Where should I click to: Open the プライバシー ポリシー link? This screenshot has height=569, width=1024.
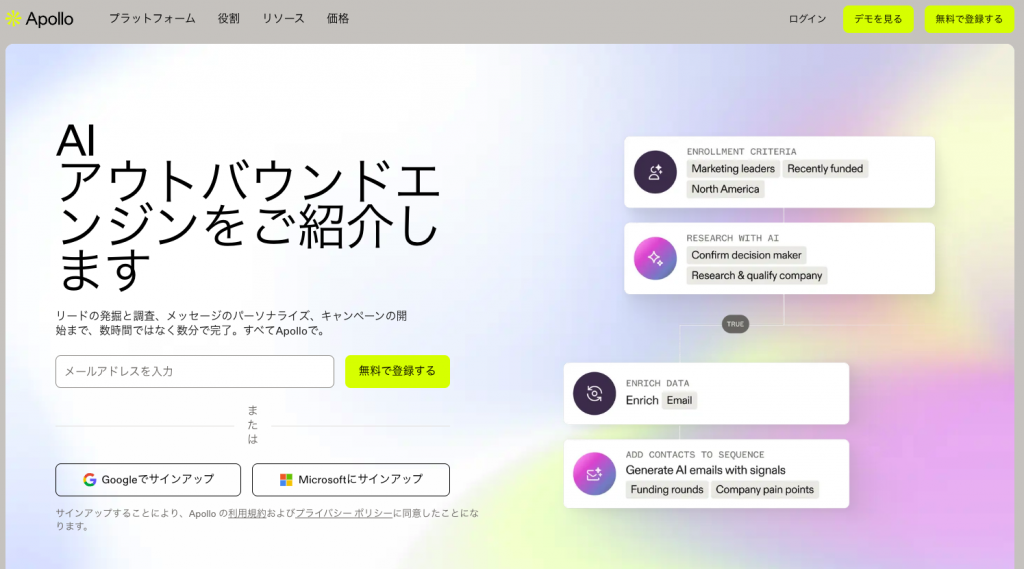(x=343, y=513)
